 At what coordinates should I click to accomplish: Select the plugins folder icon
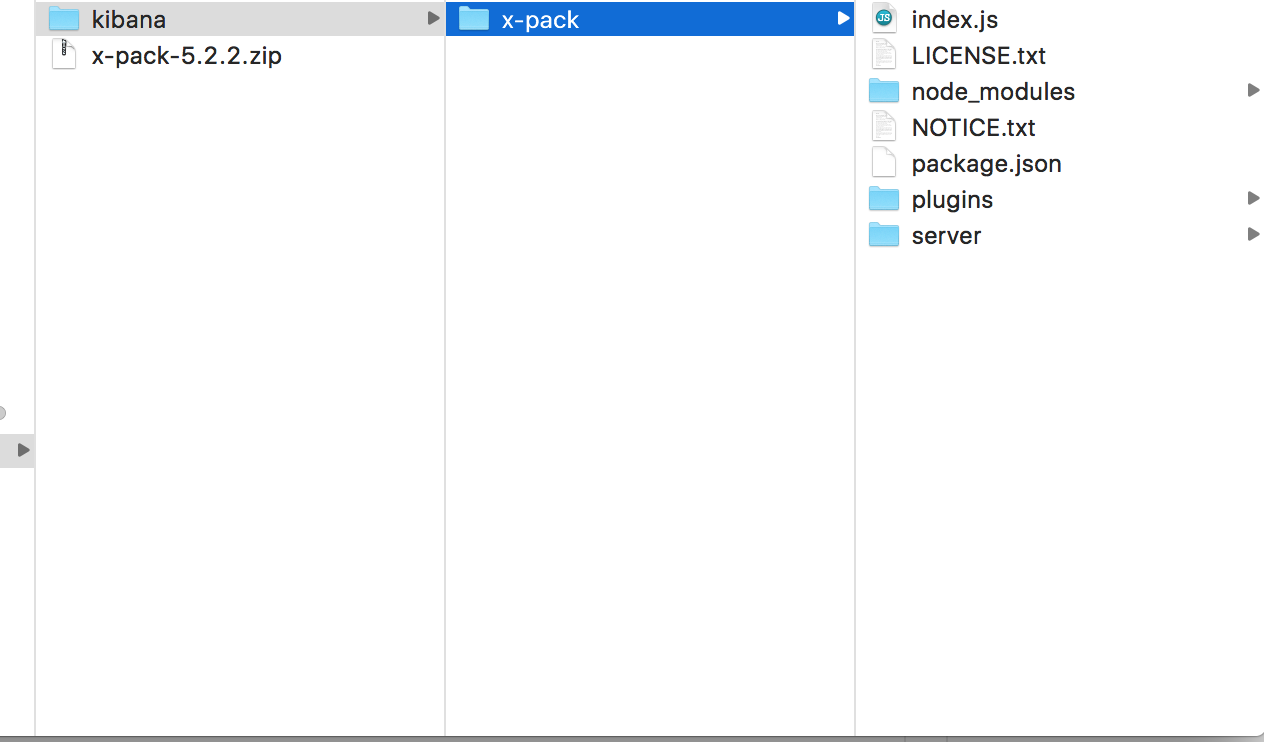(x=884, y=199)
